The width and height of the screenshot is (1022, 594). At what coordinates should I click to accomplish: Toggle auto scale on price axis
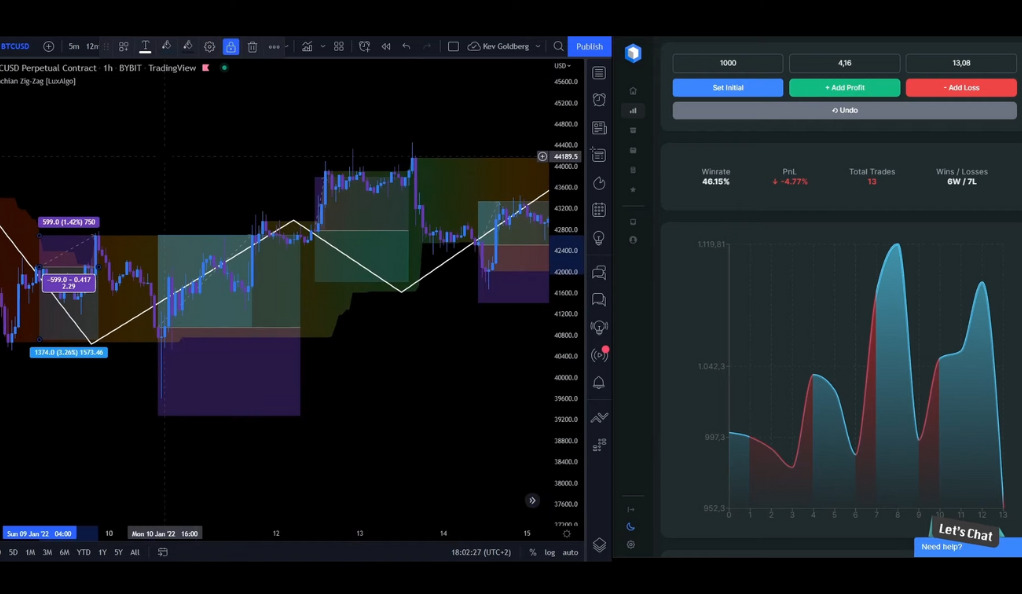point(570,552)
